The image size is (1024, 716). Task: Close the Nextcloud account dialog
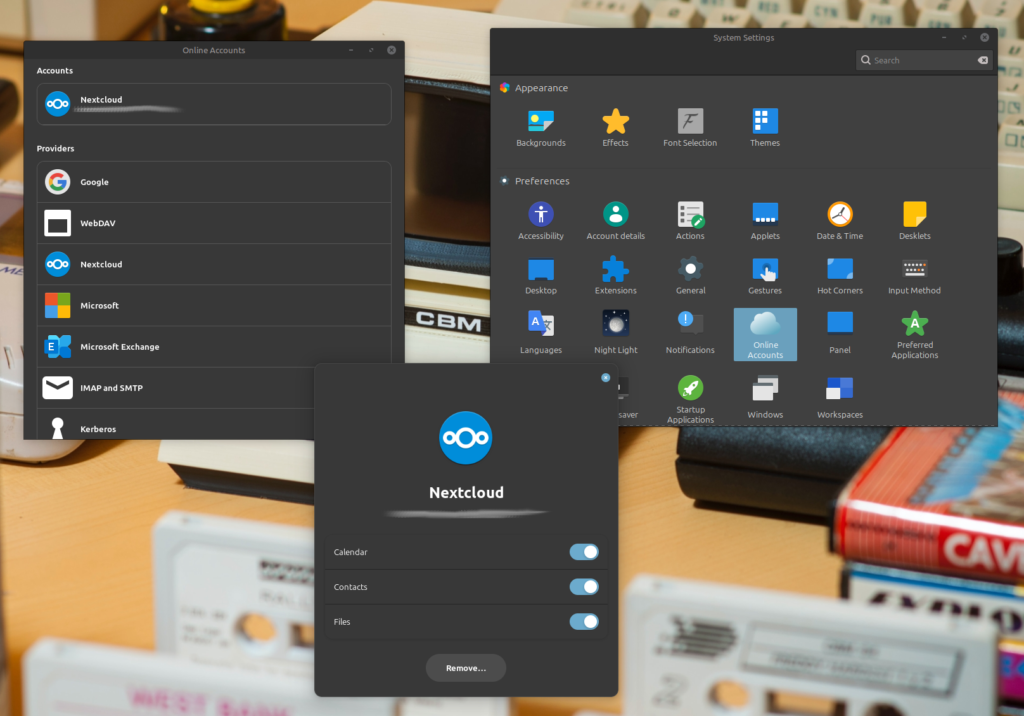(605, 378)
